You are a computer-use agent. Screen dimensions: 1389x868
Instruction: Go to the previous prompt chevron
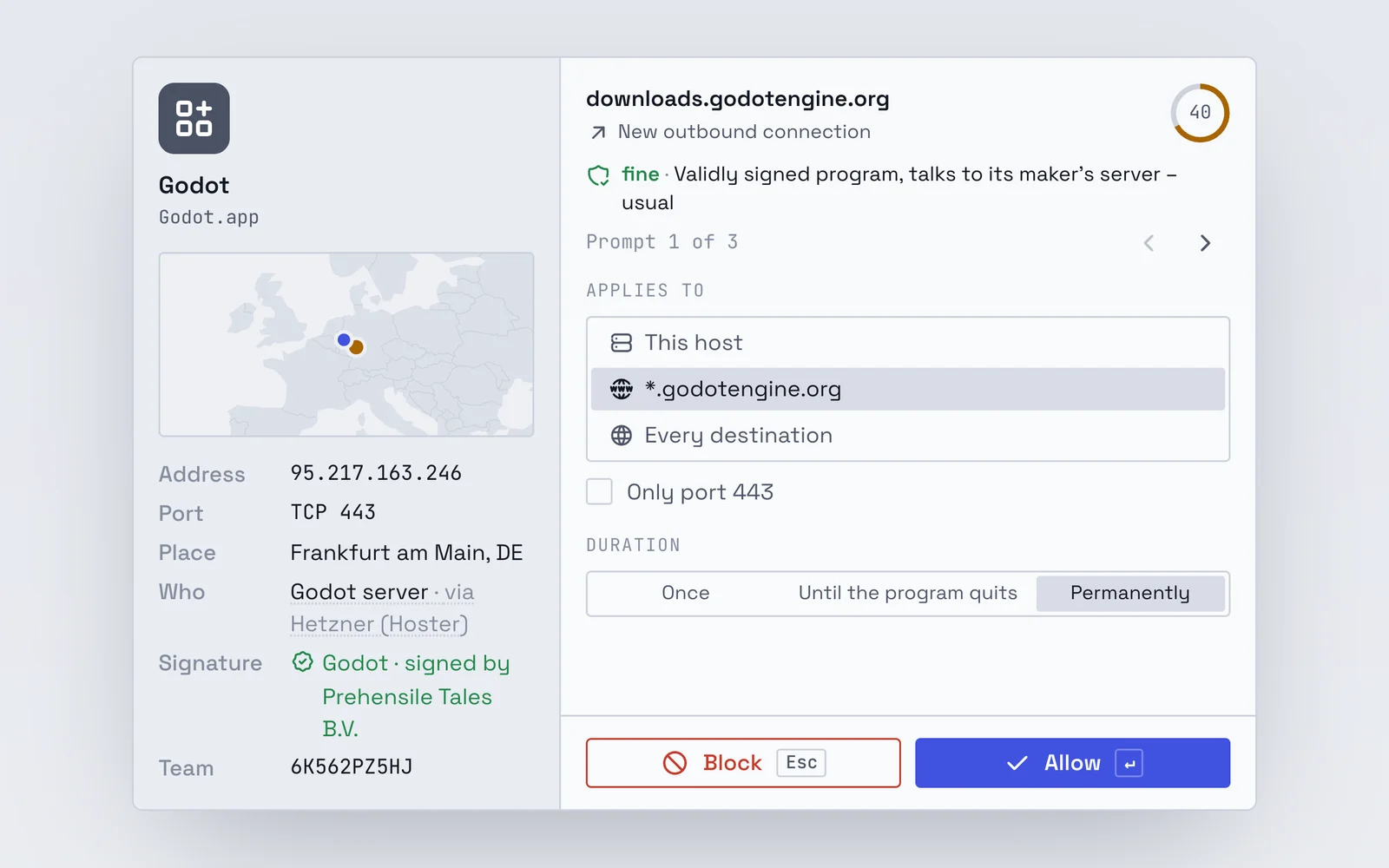tap(1149, 243)
